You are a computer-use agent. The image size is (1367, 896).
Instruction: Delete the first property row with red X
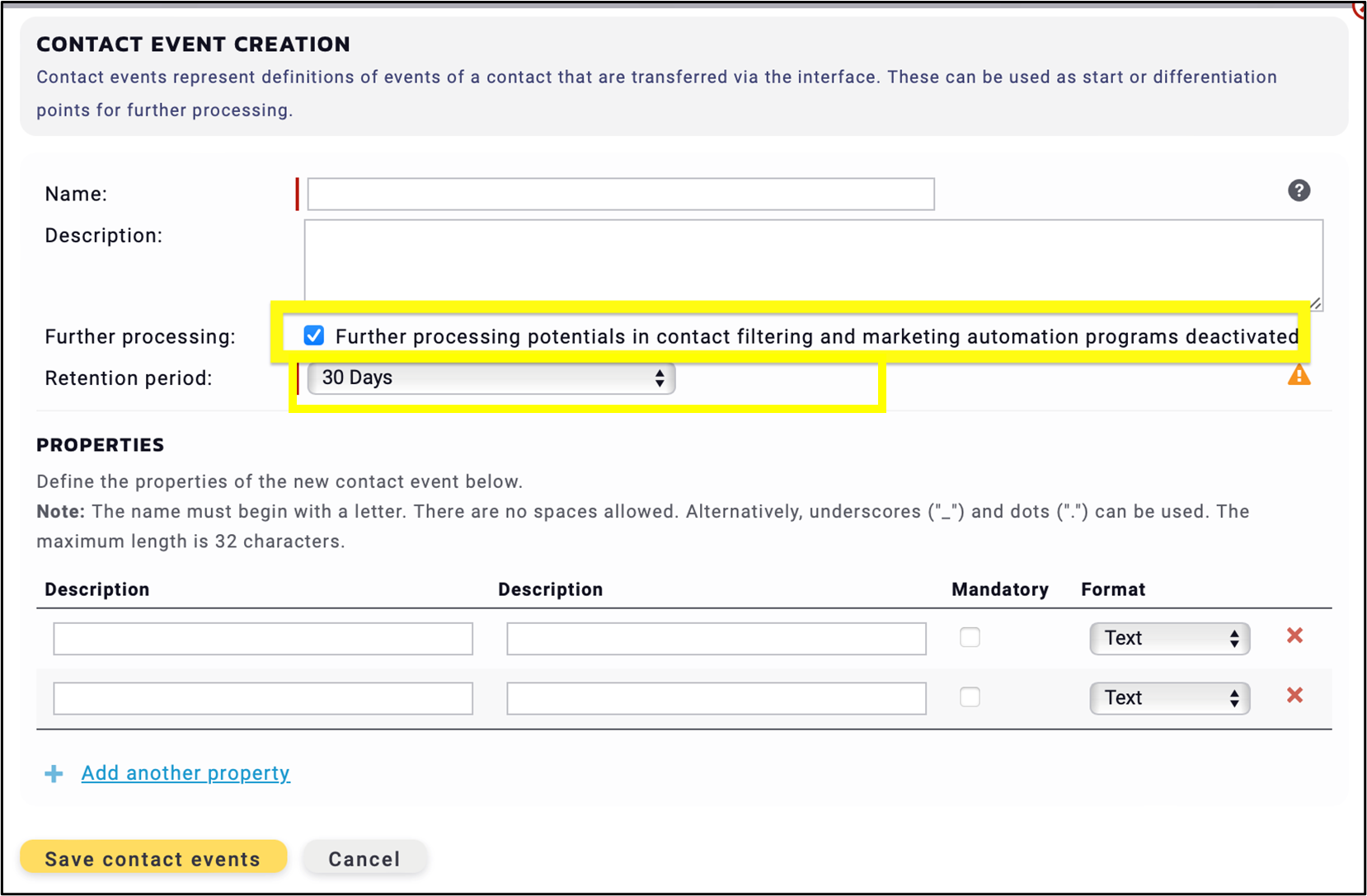coord(1294,636)
